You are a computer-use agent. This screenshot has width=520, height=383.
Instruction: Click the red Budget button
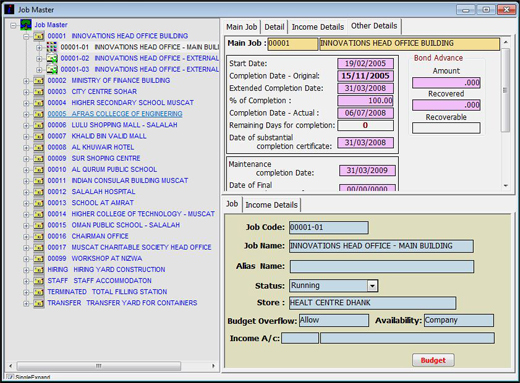click(433, 360)
